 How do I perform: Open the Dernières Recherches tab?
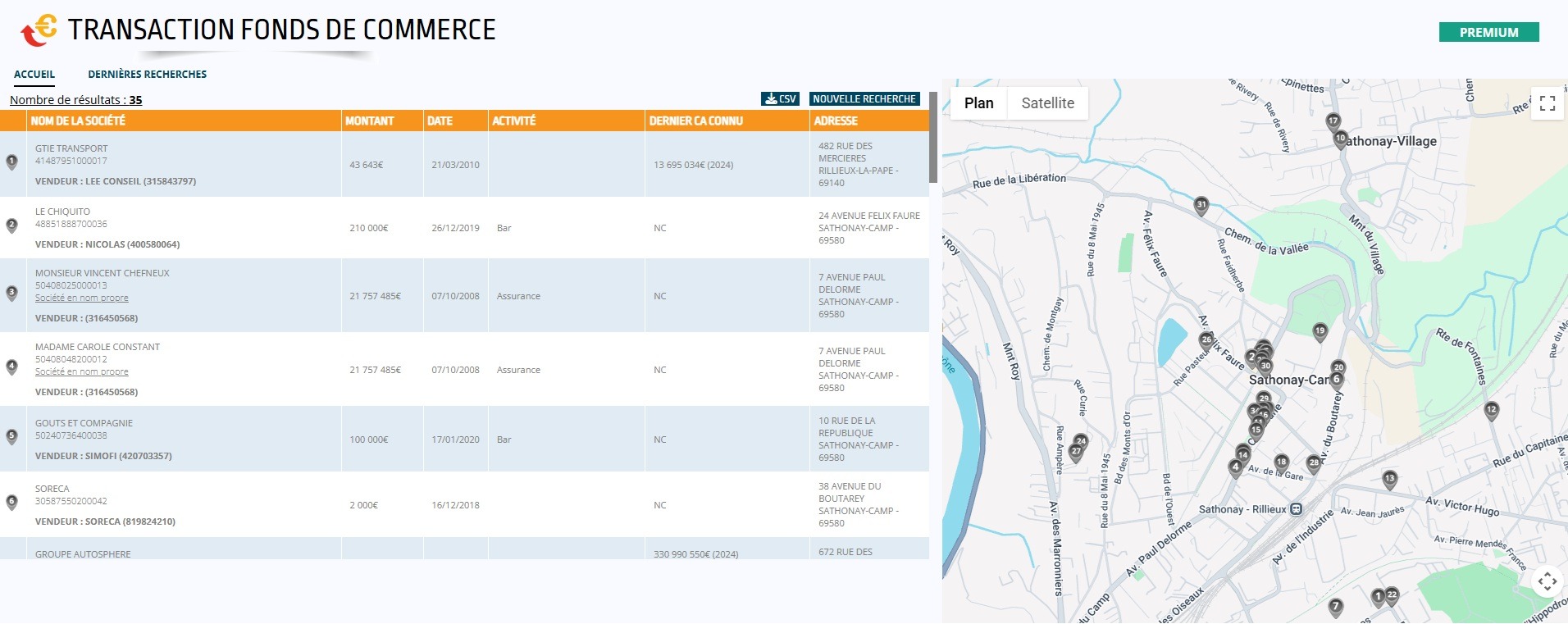(x=148, y=75)
